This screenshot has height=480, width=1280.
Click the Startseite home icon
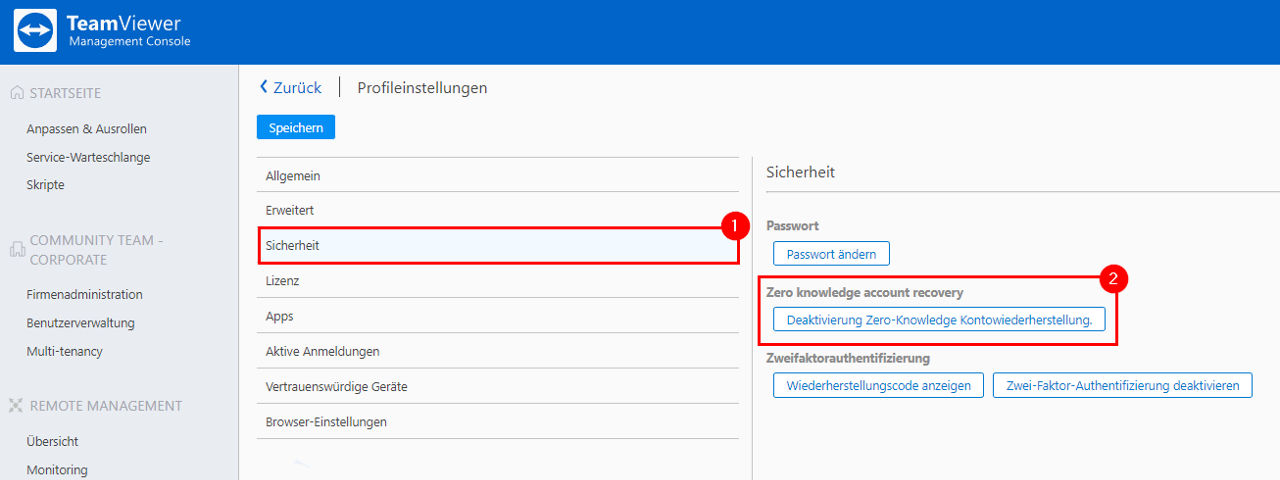coord(16,93)
